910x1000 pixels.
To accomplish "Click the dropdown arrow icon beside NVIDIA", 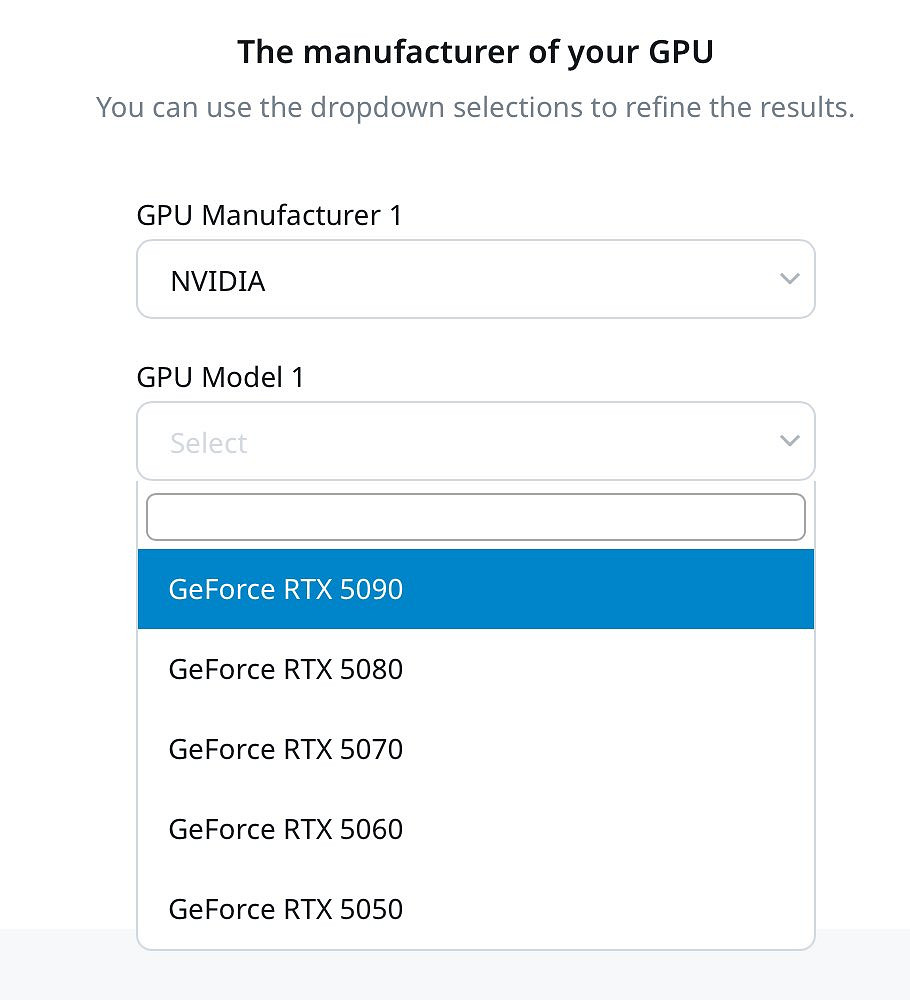I will tap(789, 279).
